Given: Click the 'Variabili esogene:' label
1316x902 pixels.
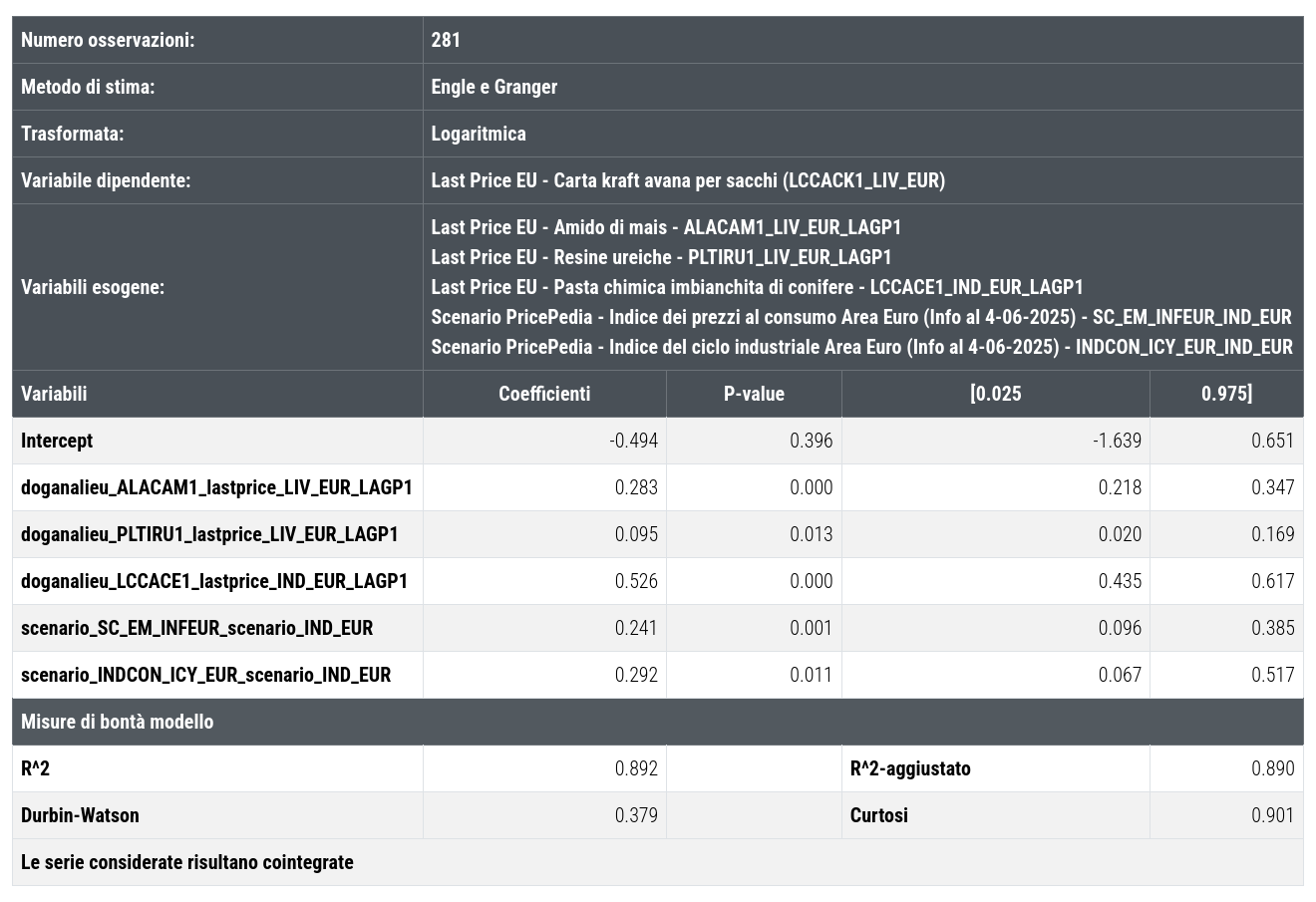Looking at the screenshot, I should pos(93,287).
